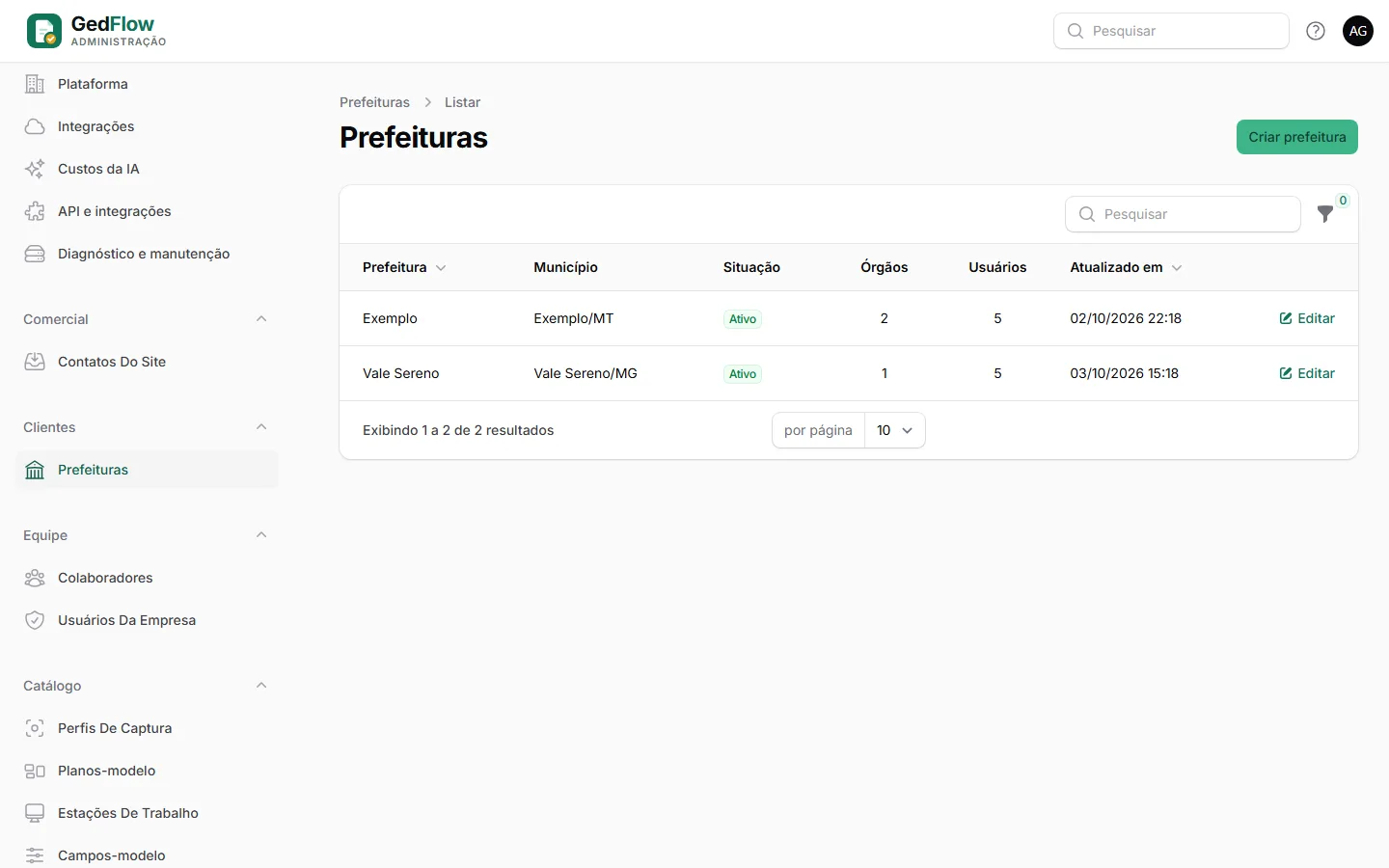The height and width of the screenshot is (868, 1389).
Task: Click the Exemplo/MT município cell
Action: [x=574, y=318]
